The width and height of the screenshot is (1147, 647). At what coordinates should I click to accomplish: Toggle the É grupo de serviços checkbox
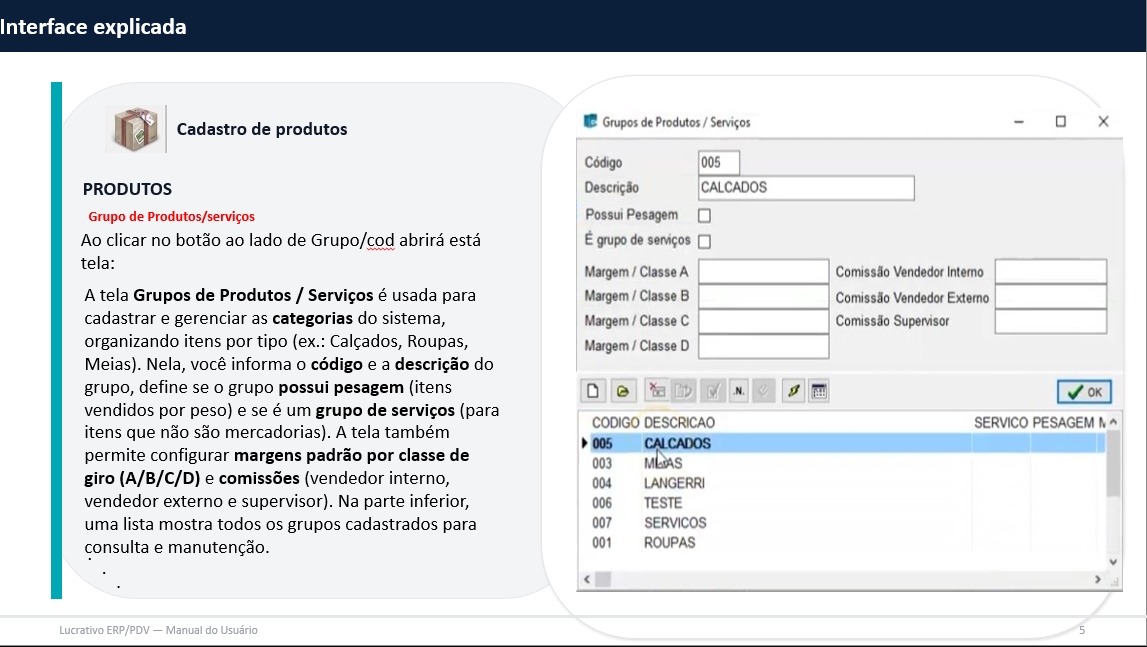pyautogui.click(x=704, y=241)
